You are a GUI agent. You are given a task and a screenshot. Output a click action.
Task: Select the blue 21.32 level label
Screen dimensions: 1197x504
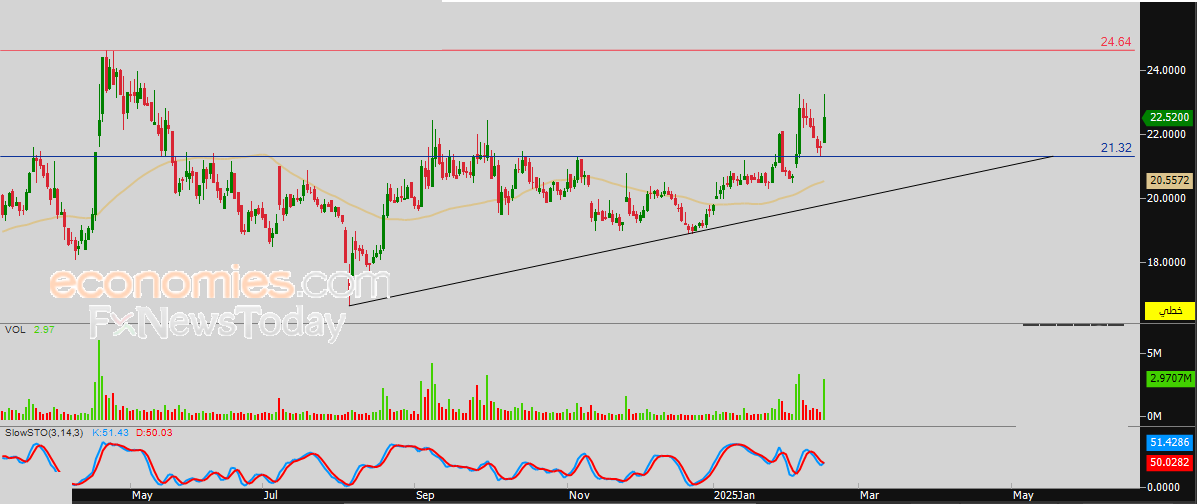pos(1115,147)
